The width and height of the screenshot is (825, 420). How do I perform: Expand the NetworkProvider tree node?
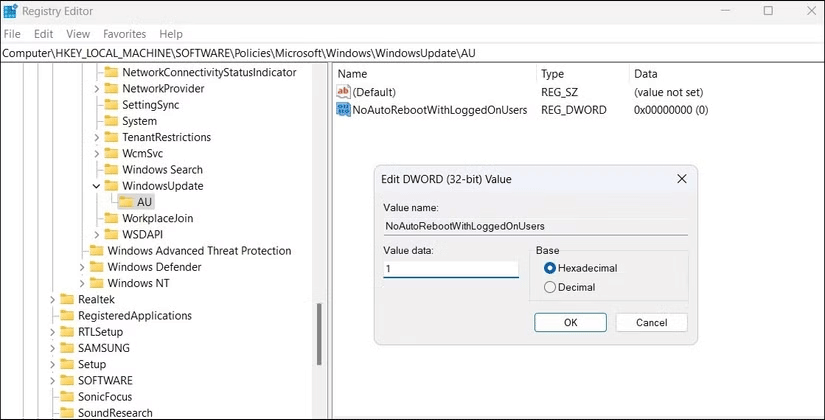[96, 89]
